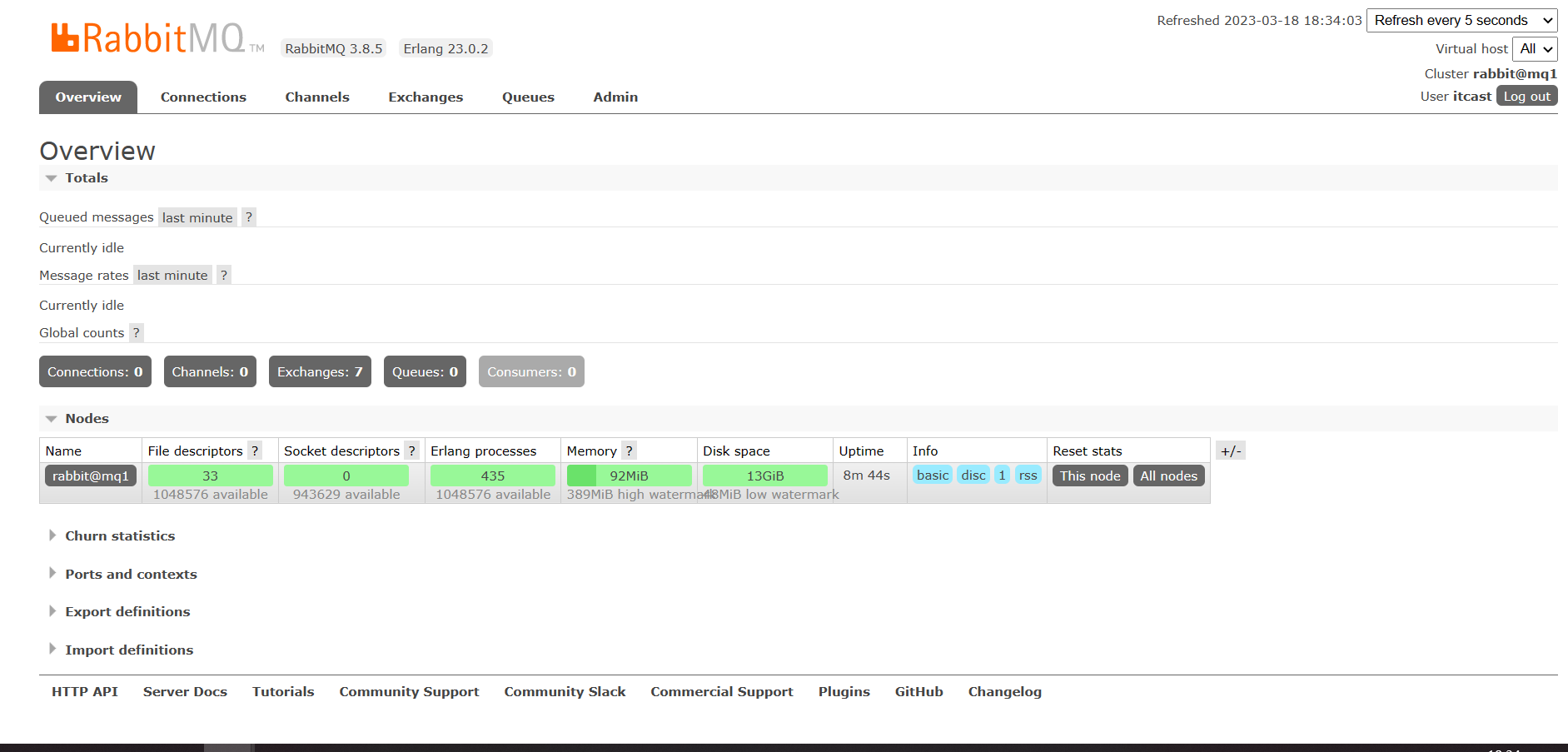The height and width of the screenshot is (752, 1568).
Task: Change Message rates last minute range
Action: click(x=172, y=275)
